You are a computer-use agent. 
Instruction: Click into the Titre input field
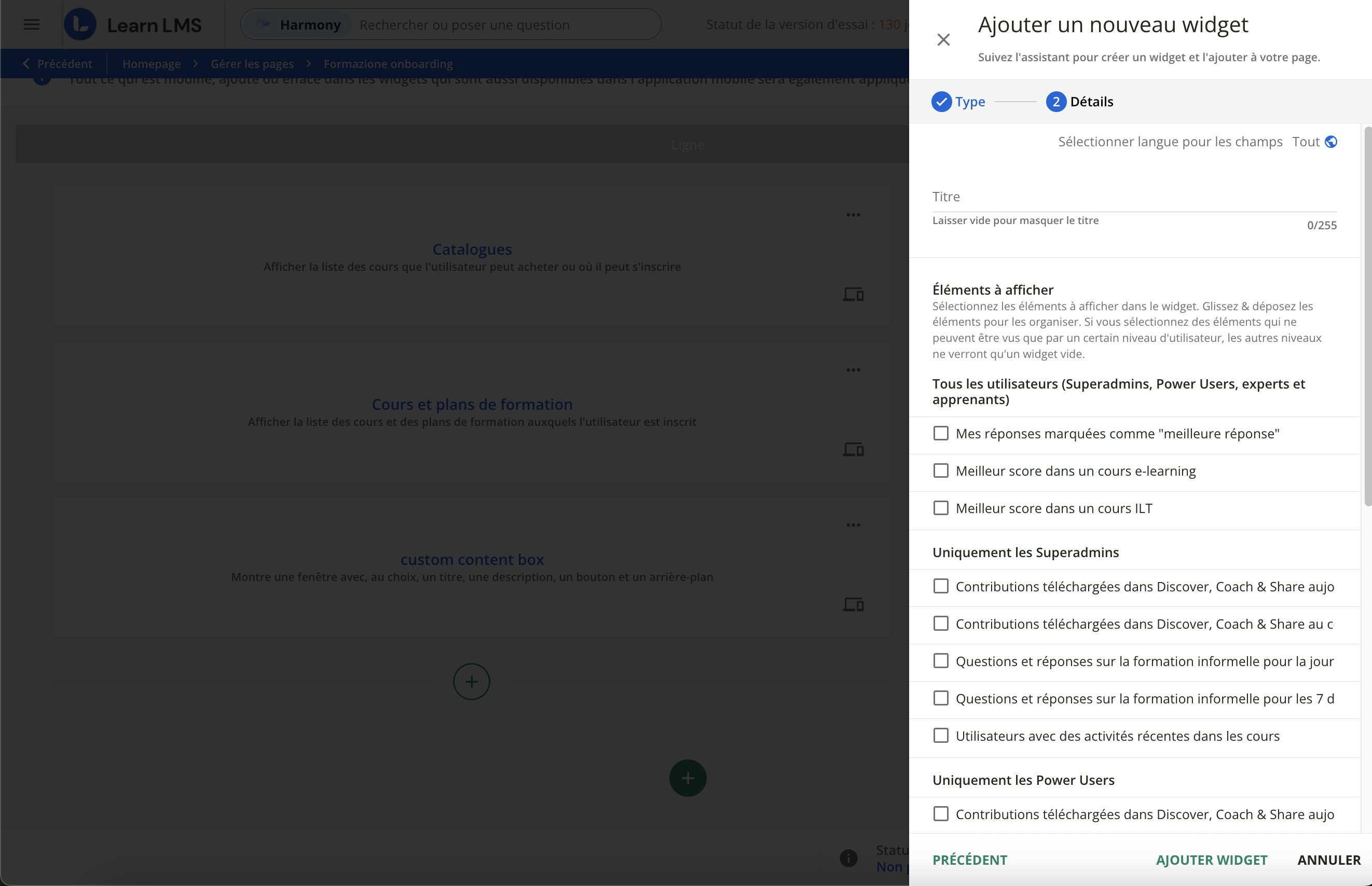pyautogui.click(x=1134, y=197)
